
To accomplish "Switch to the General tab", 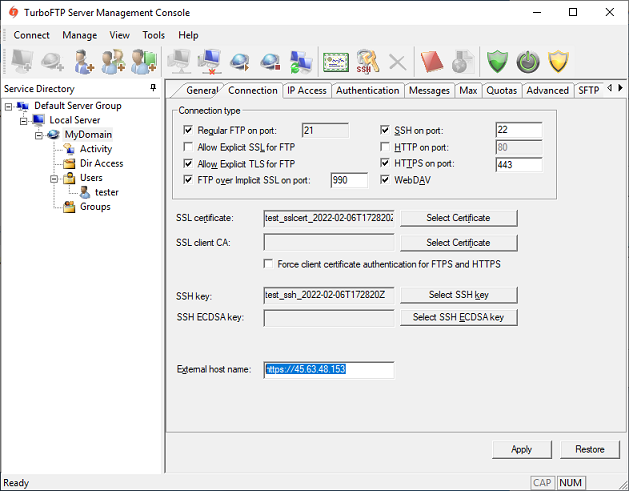I will click(x=201, y=91).
